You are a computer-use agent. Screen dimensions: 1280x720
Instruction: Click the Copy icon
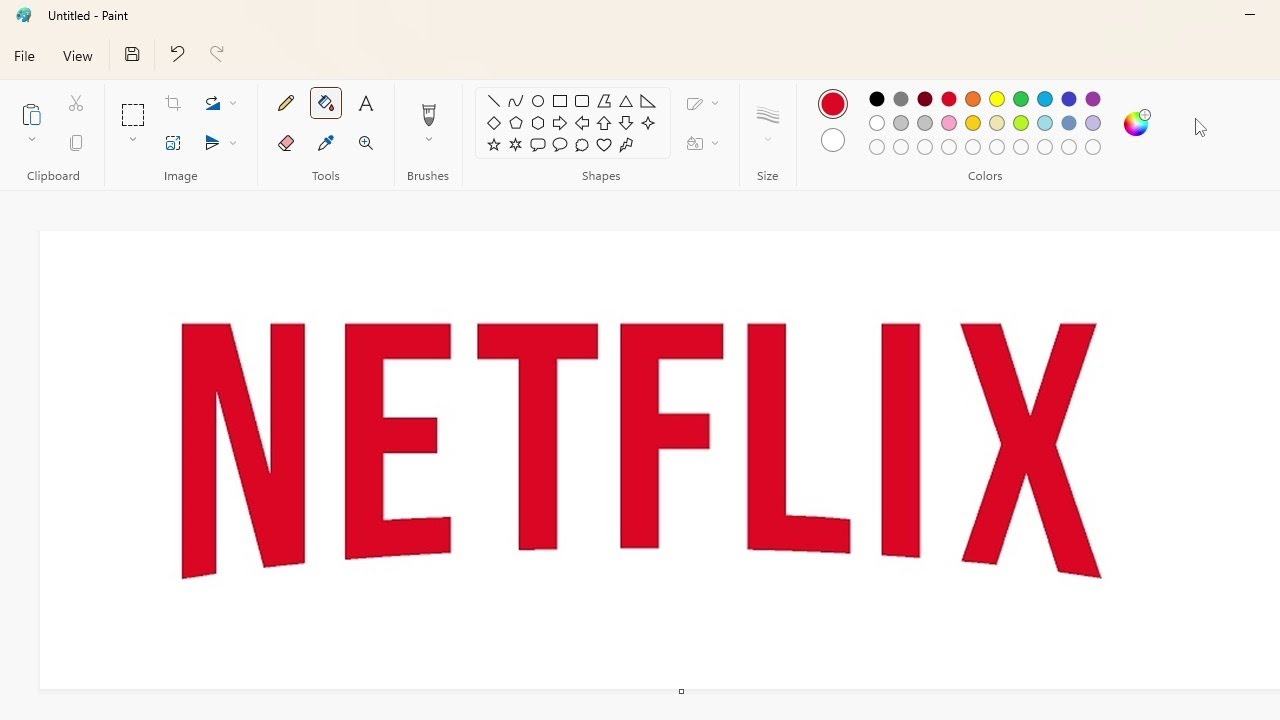tap(76, 144)
